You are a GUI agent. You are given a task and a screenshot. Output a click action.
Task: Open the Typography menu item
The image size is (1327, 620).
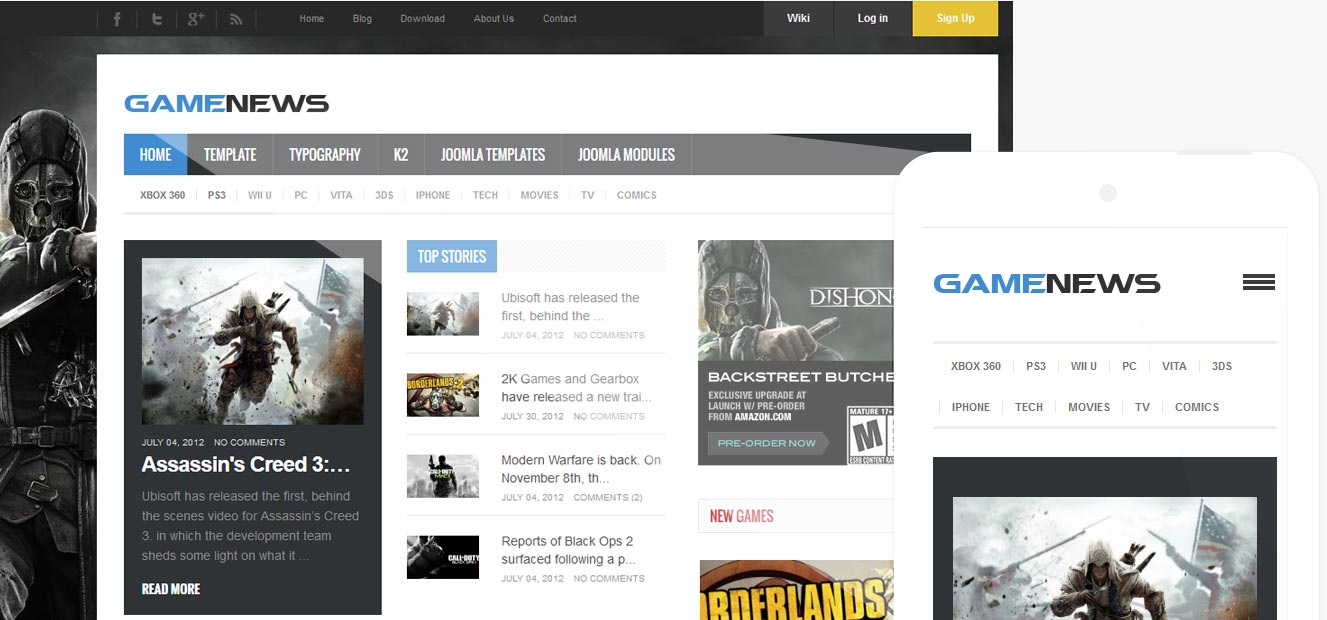click(324, 155)
